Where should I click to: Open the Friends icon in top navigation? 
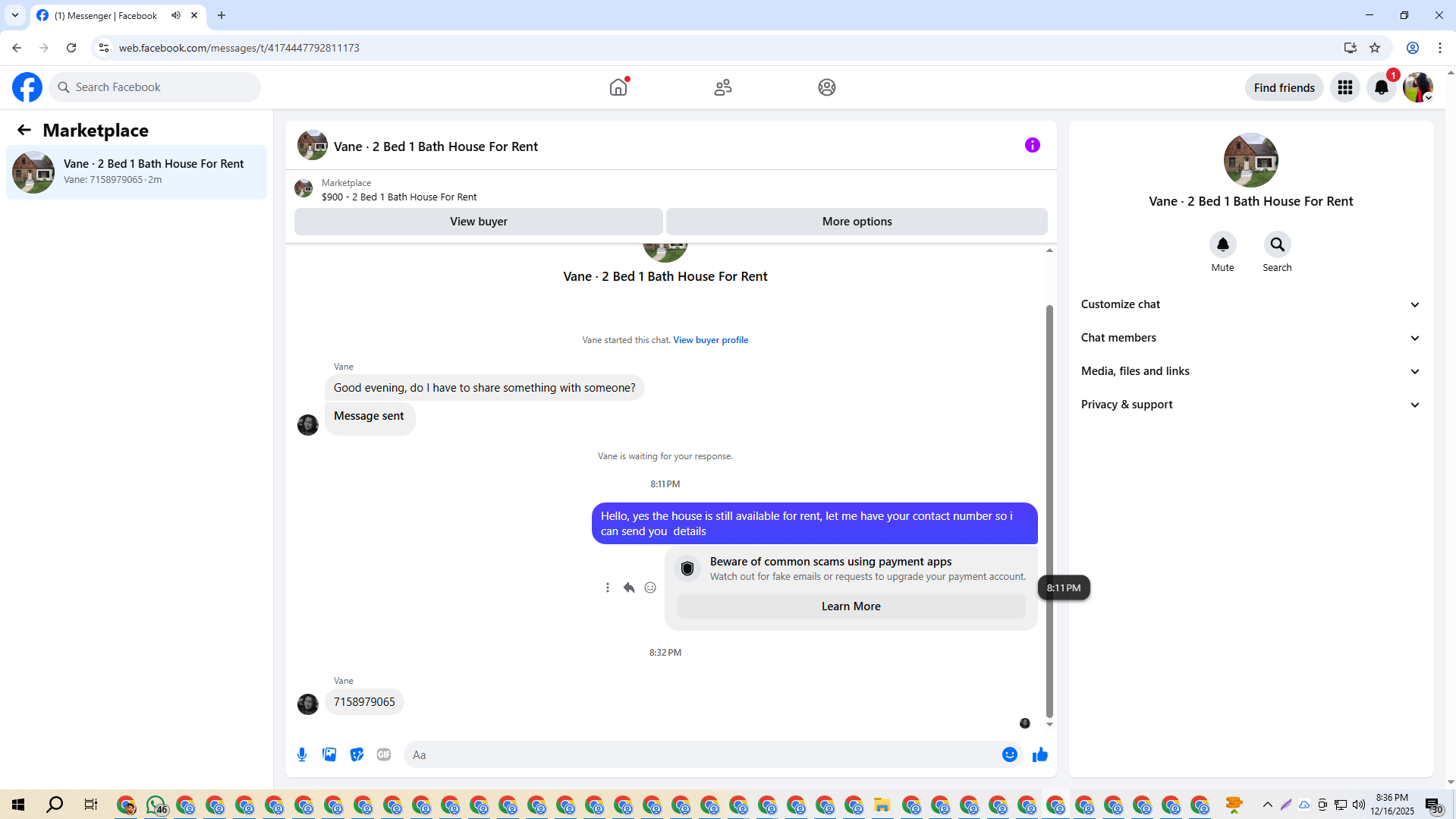point(723,87)
